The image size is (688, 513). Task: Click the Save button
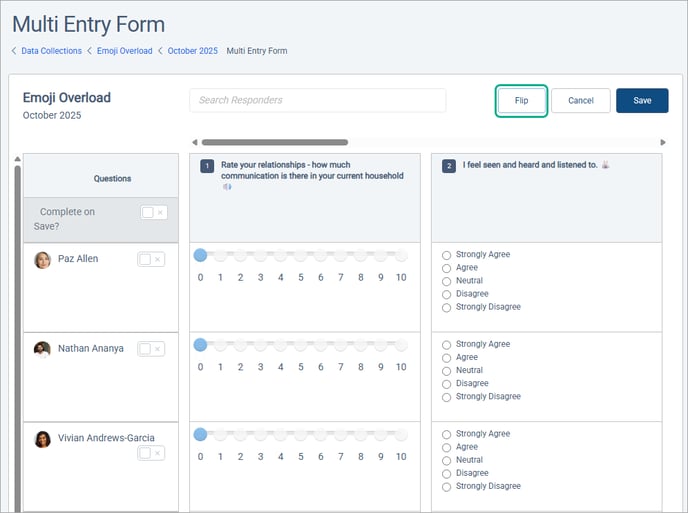point(642,101)
